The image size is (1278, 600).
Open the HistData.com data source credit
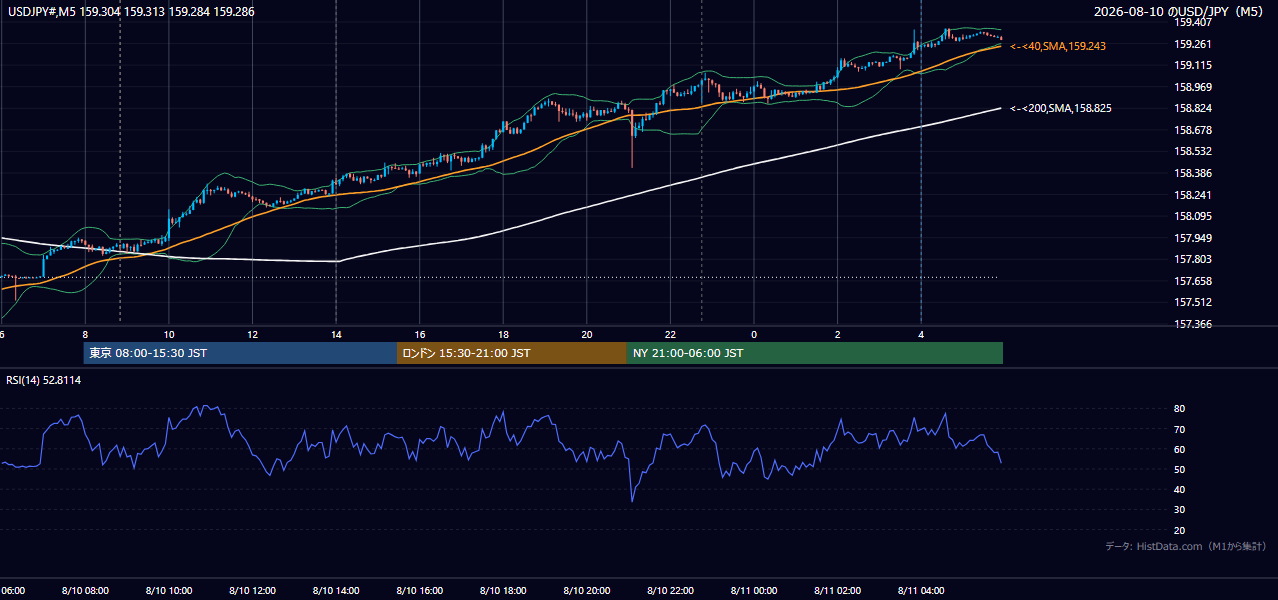(x=1186, y=546)
